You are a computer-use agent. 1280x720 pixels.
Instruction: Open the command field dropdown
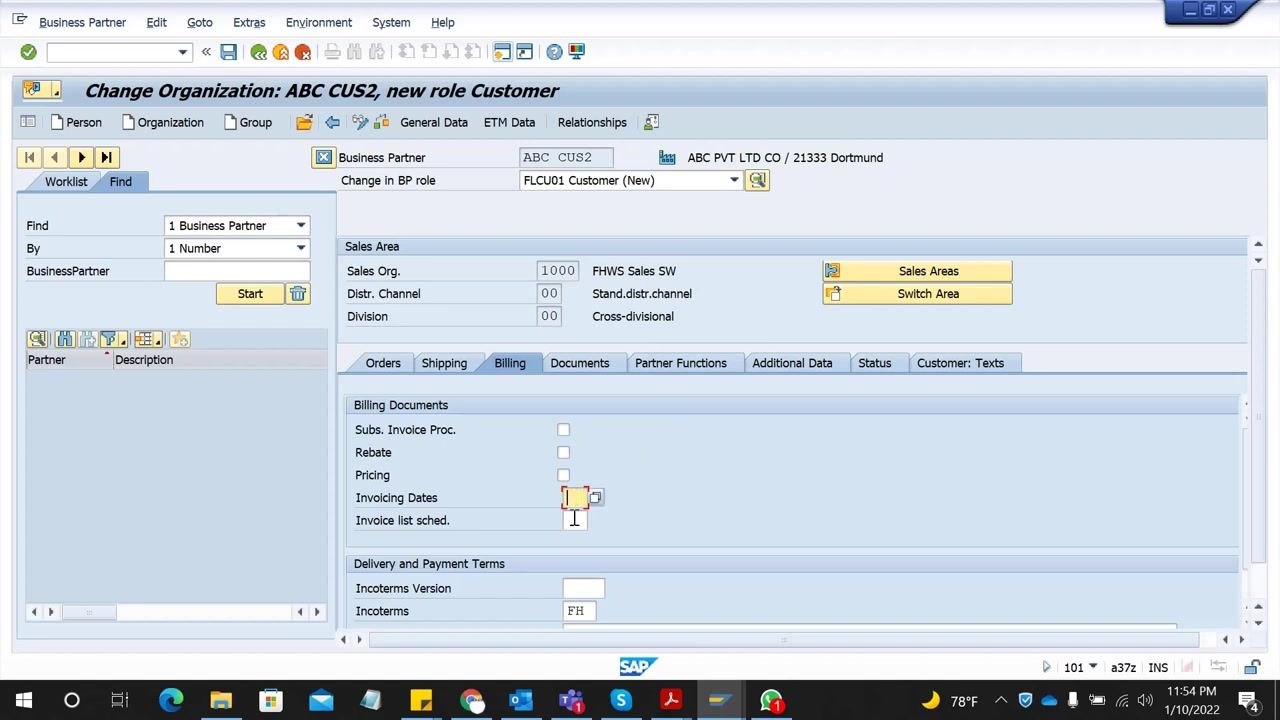pyautogui.click(x=183, y=52)
